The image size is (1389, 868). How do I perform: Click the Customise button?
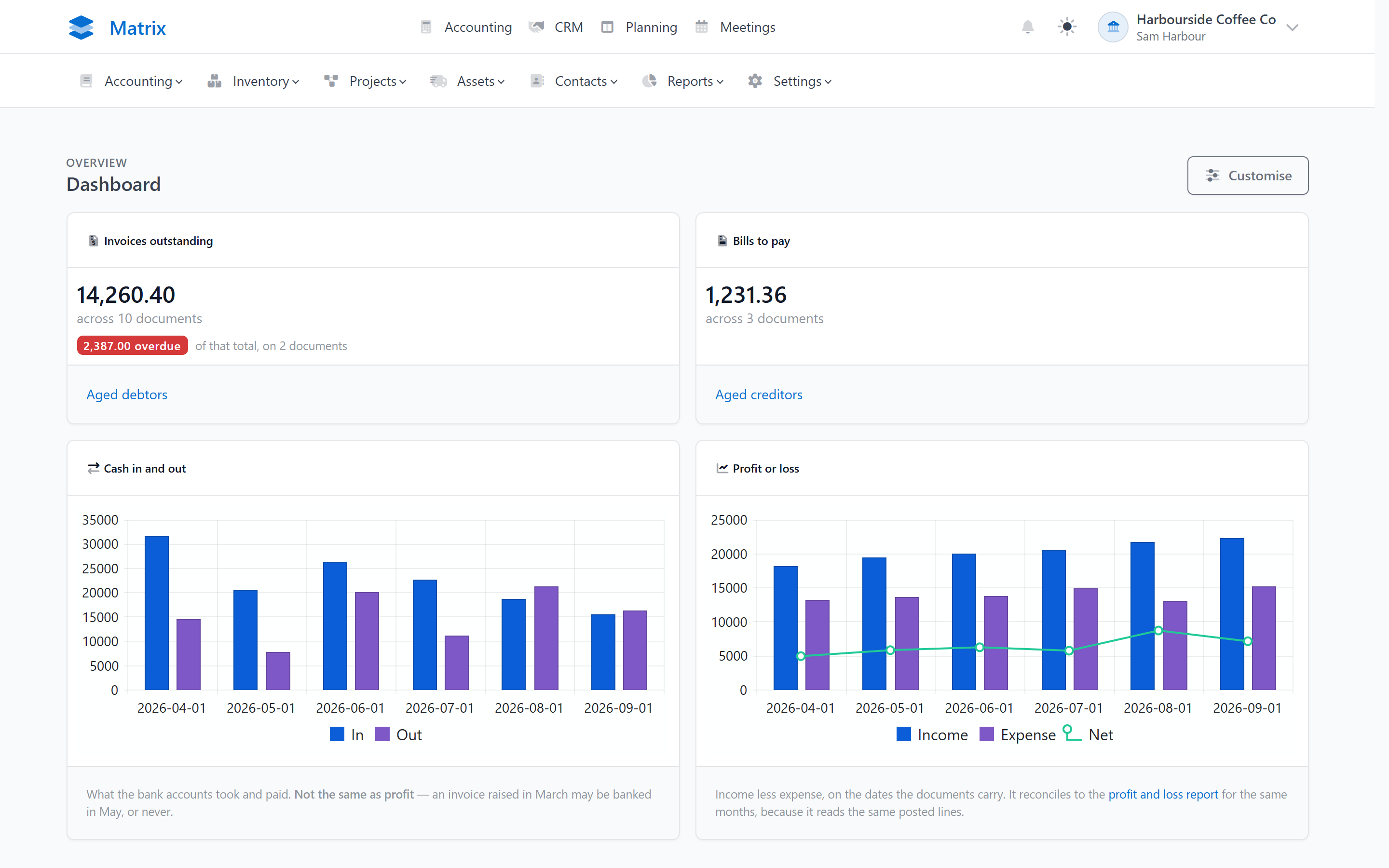(1248, 176)
